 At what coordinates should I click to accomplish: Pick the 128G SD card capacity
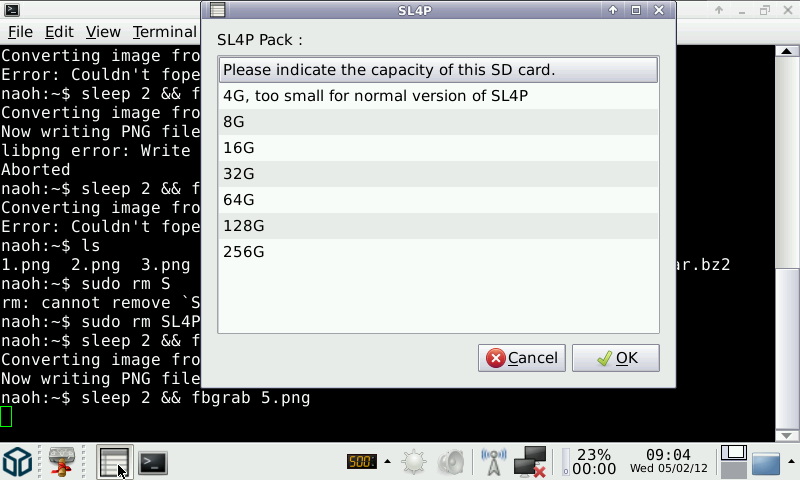tap(243, 226)
